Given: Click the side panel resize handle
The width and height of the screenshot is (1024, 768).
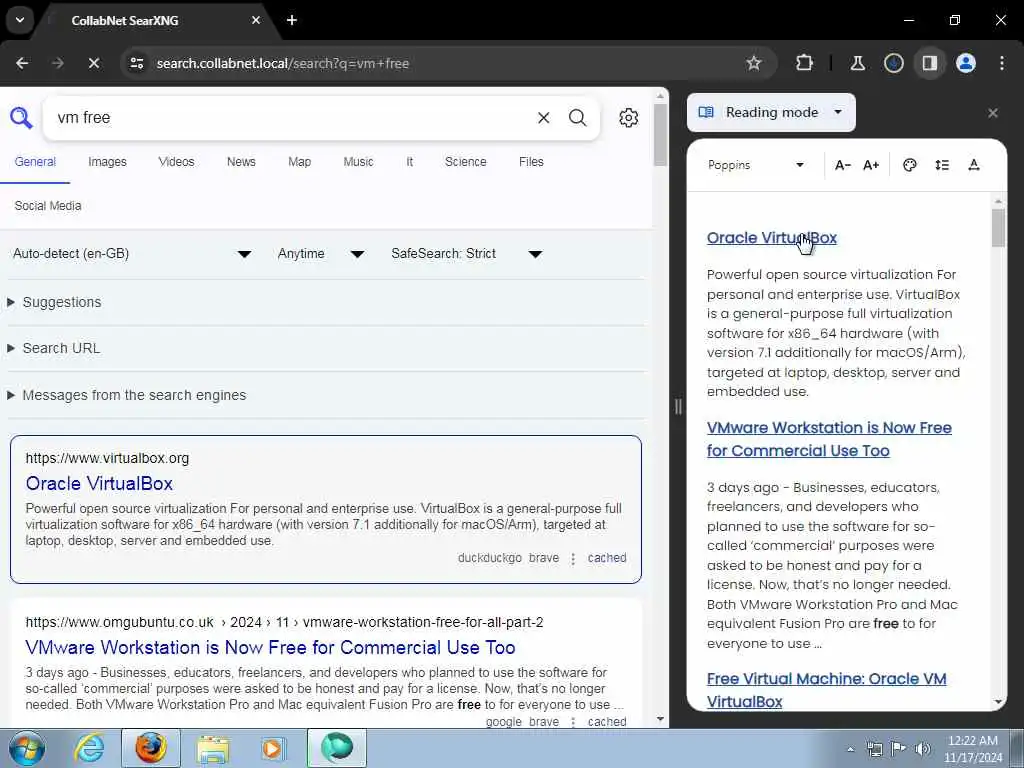Looking at the screenshot, I should [678, 407].
